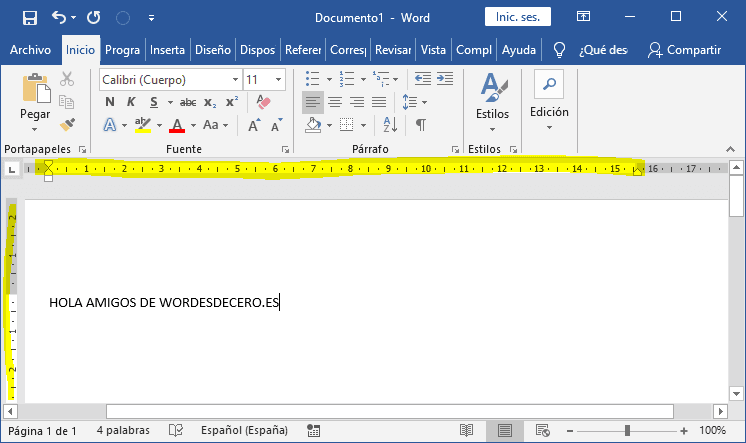Apply text effects outlined A
This screenshot has height=443, width=746.
coord(110,125)
